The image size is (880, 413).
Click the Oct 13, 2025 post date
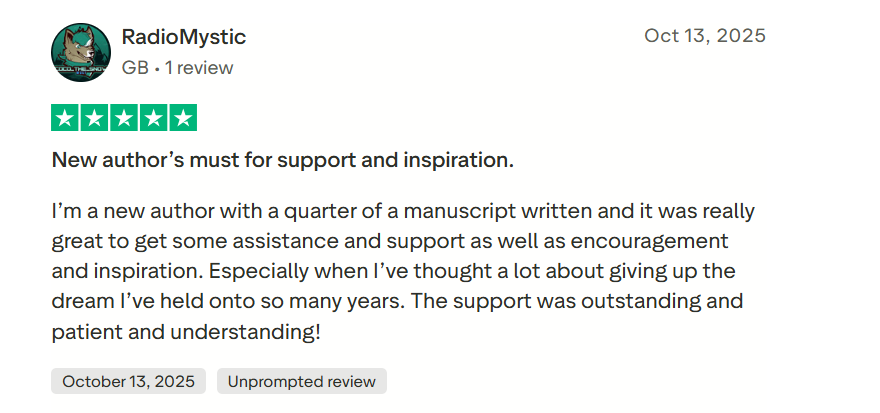(x=704, y=36)
